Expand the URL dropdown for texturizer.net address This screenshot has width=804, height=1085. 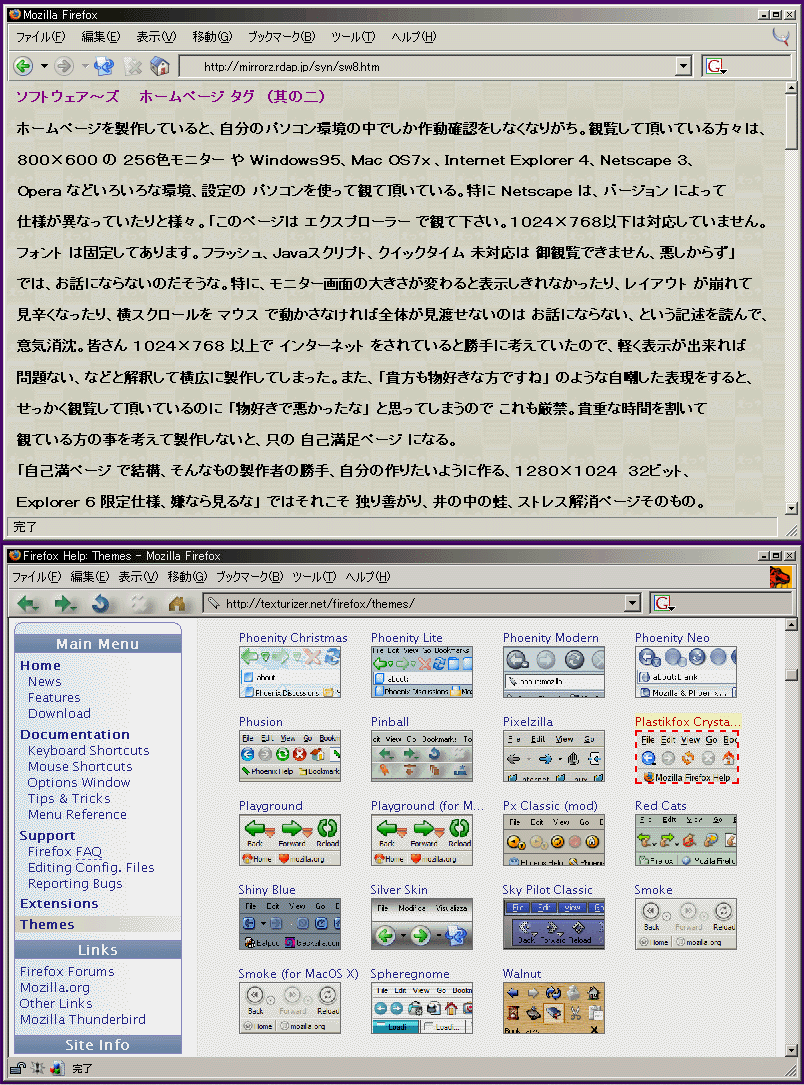[631, 603]
